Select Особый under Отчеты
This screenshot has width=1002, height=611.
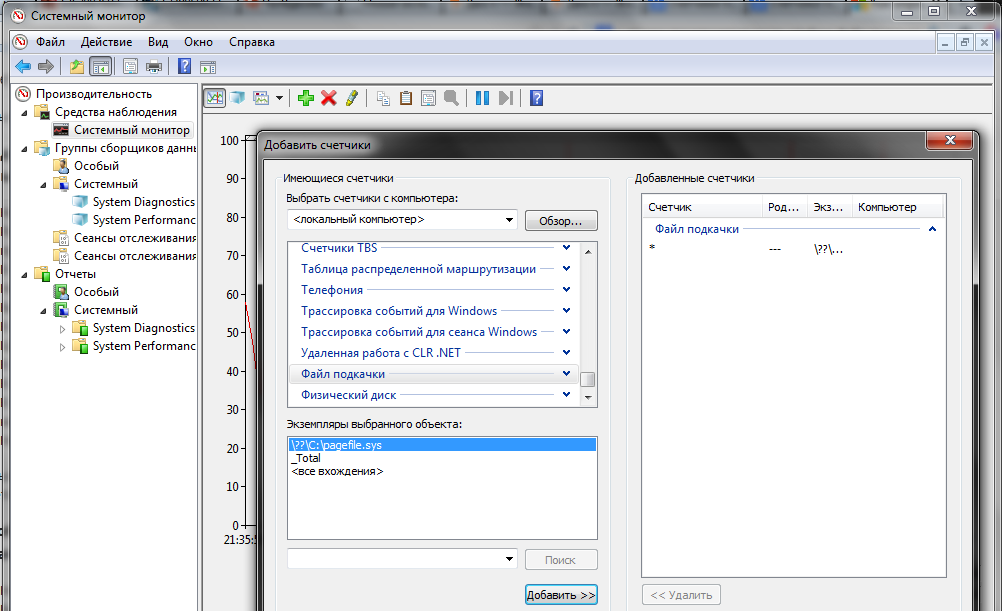pos(96,291)
